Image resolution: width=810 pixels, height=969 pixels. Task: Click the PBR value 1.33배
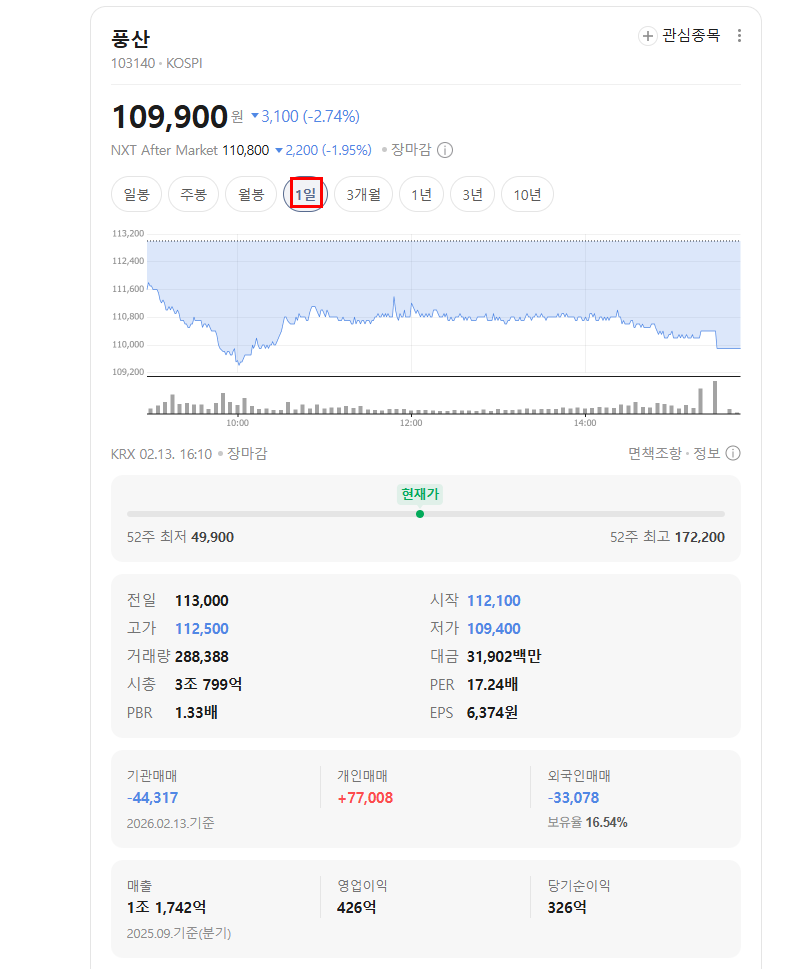(196, 713)
